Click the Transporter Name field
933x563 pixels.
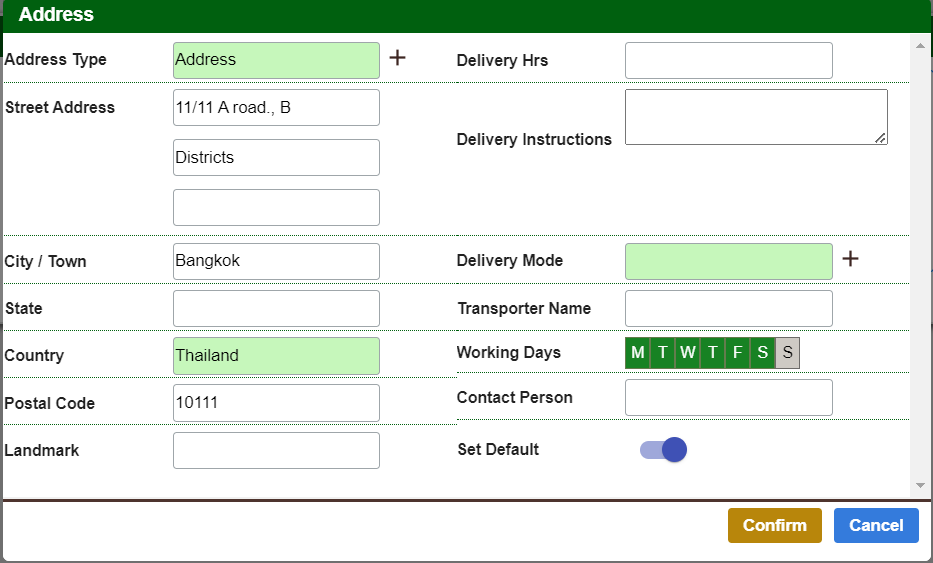[728, 309]
